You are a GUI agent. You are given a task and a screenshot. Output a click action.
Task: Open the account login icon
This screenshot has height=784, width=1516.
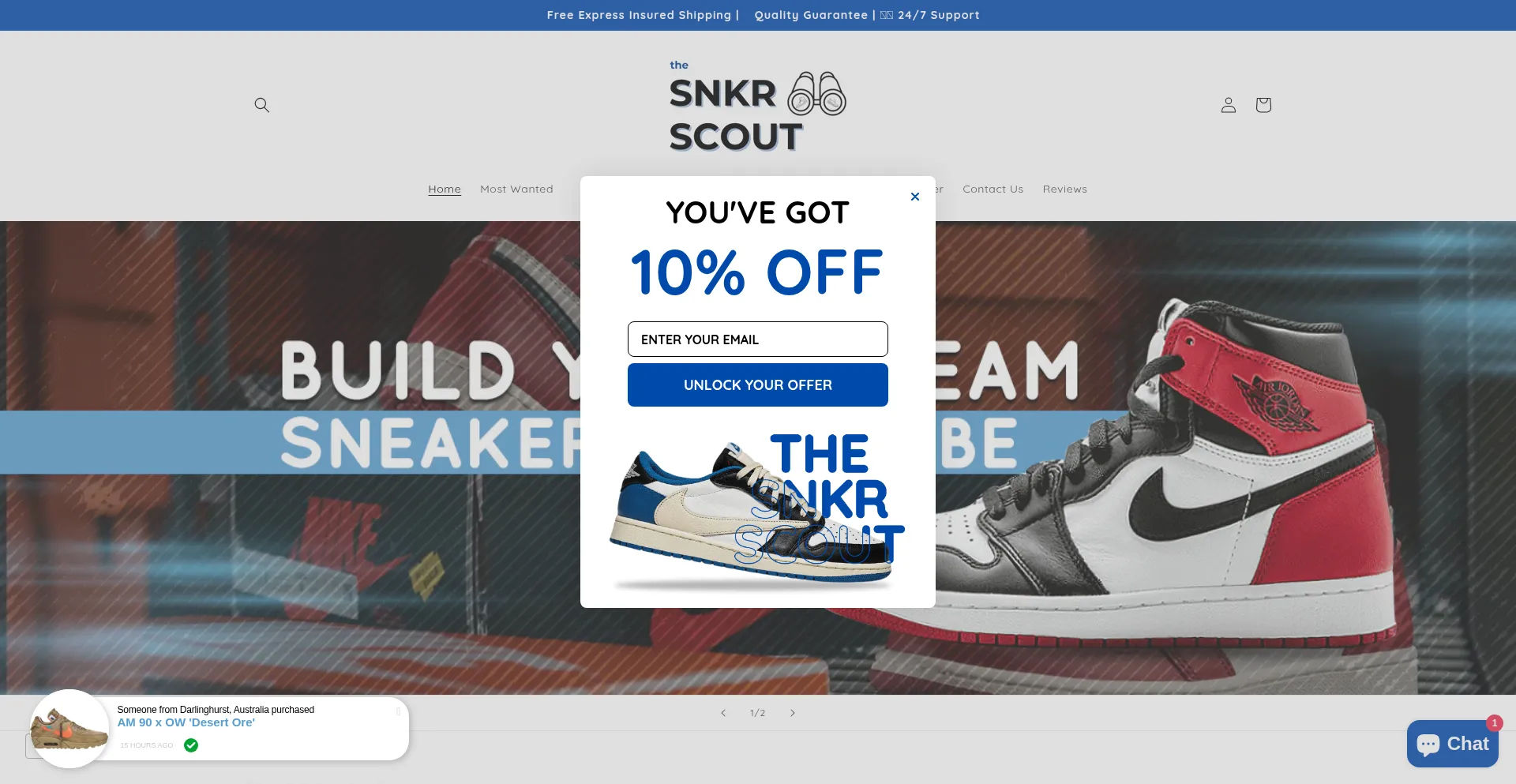(x=1228, y=105)
